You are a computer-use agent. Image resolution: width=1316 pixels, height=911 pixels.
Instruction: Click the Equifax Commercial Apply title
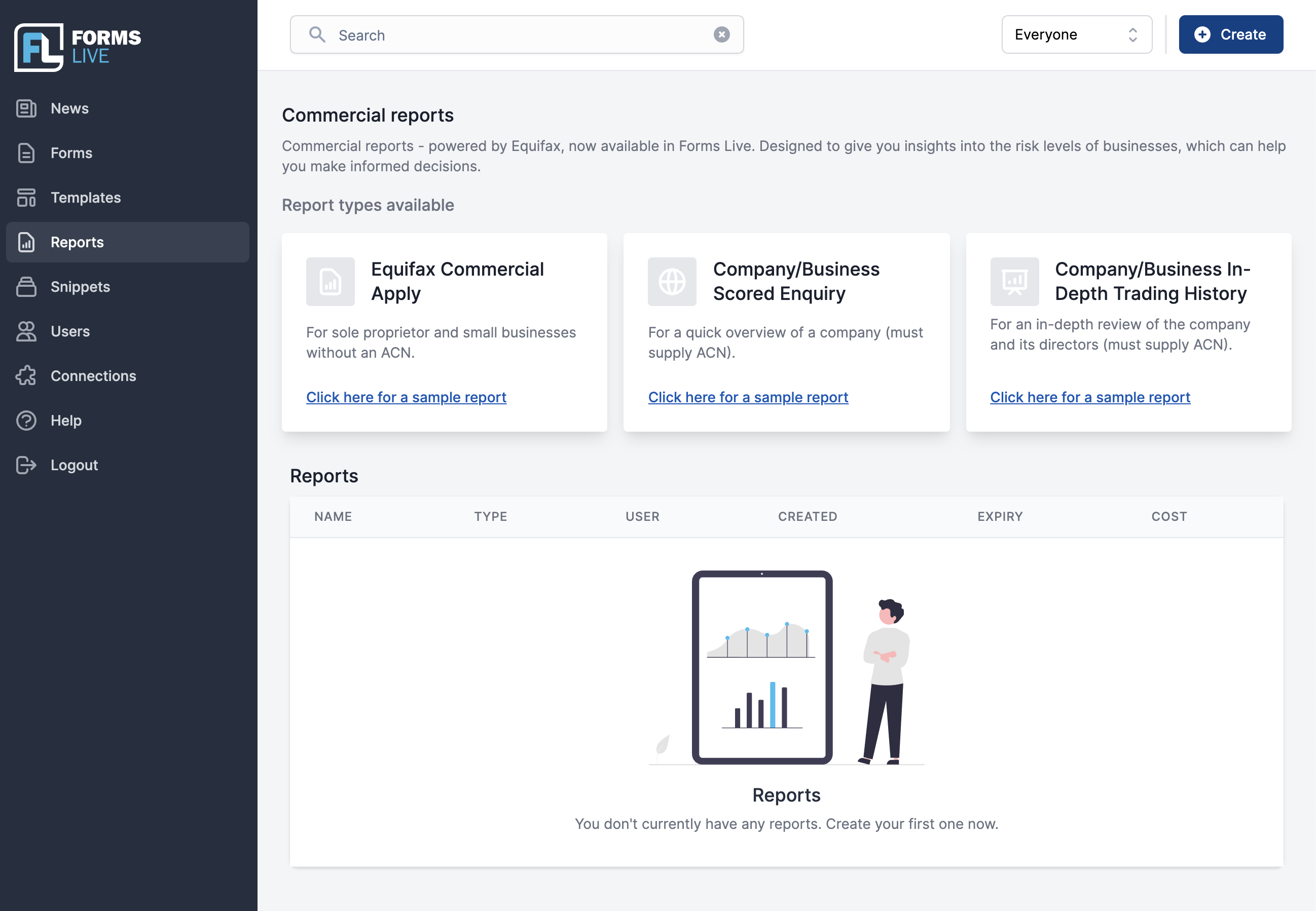(457, 281)
